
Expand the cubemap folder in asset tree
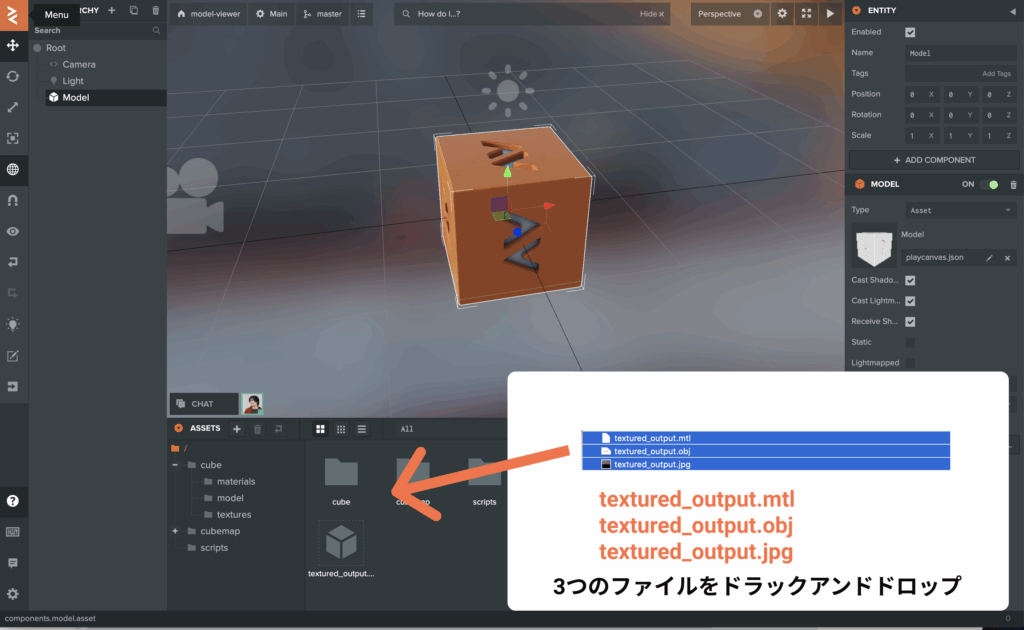[x=175, y=531]
